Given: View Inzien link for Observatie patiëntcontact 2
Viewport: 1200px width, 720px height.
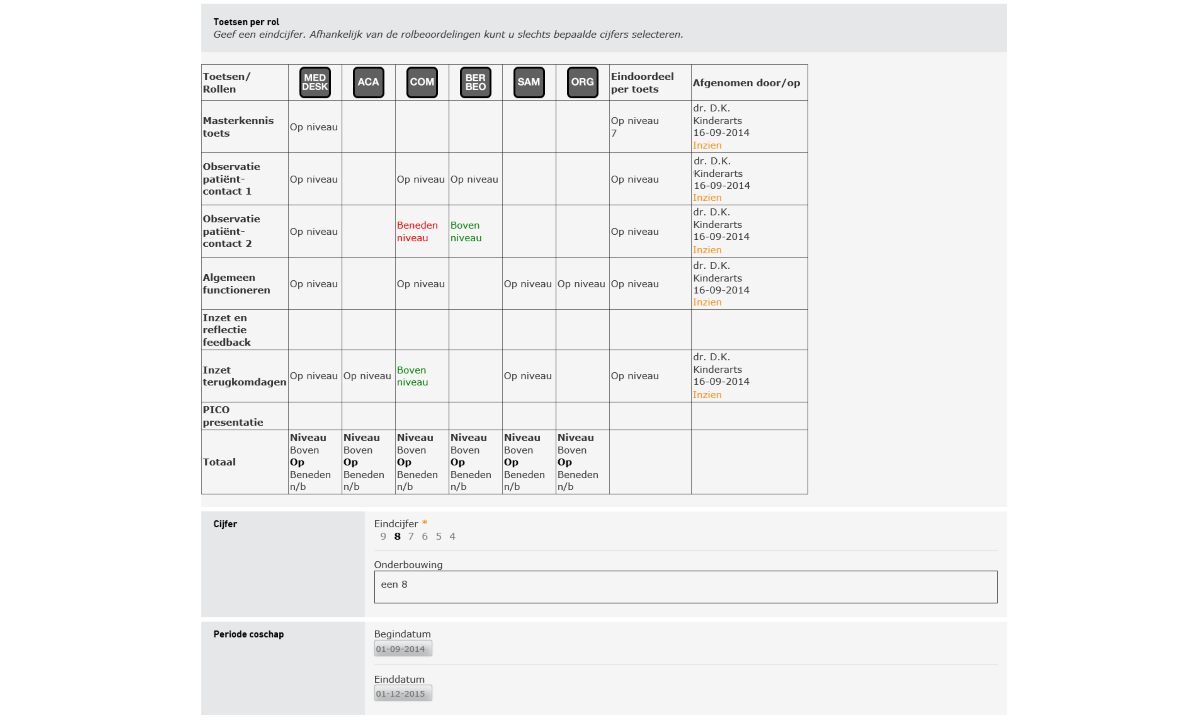Looking at the screenshot, I should [x=707, y=250].
